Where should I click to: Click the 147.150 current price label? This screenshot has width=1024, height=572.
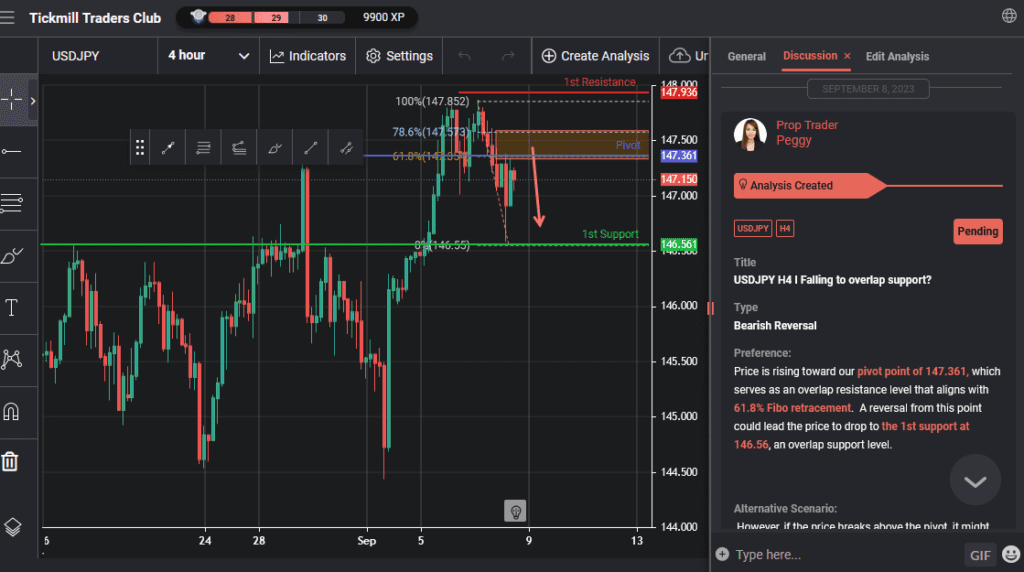pyautogui.click(x=679, y=179)
